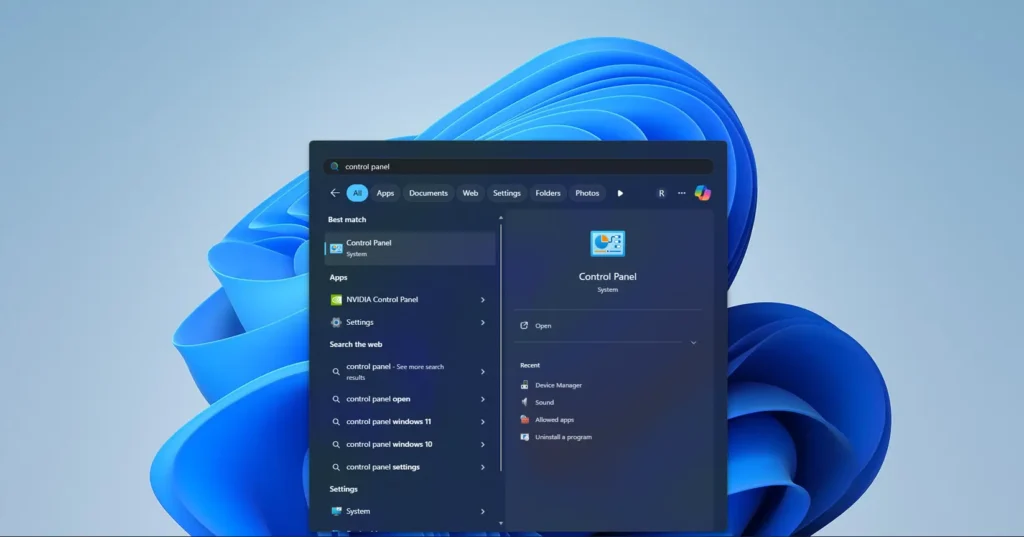Go back using the left arrow

[x=334, y=193]
